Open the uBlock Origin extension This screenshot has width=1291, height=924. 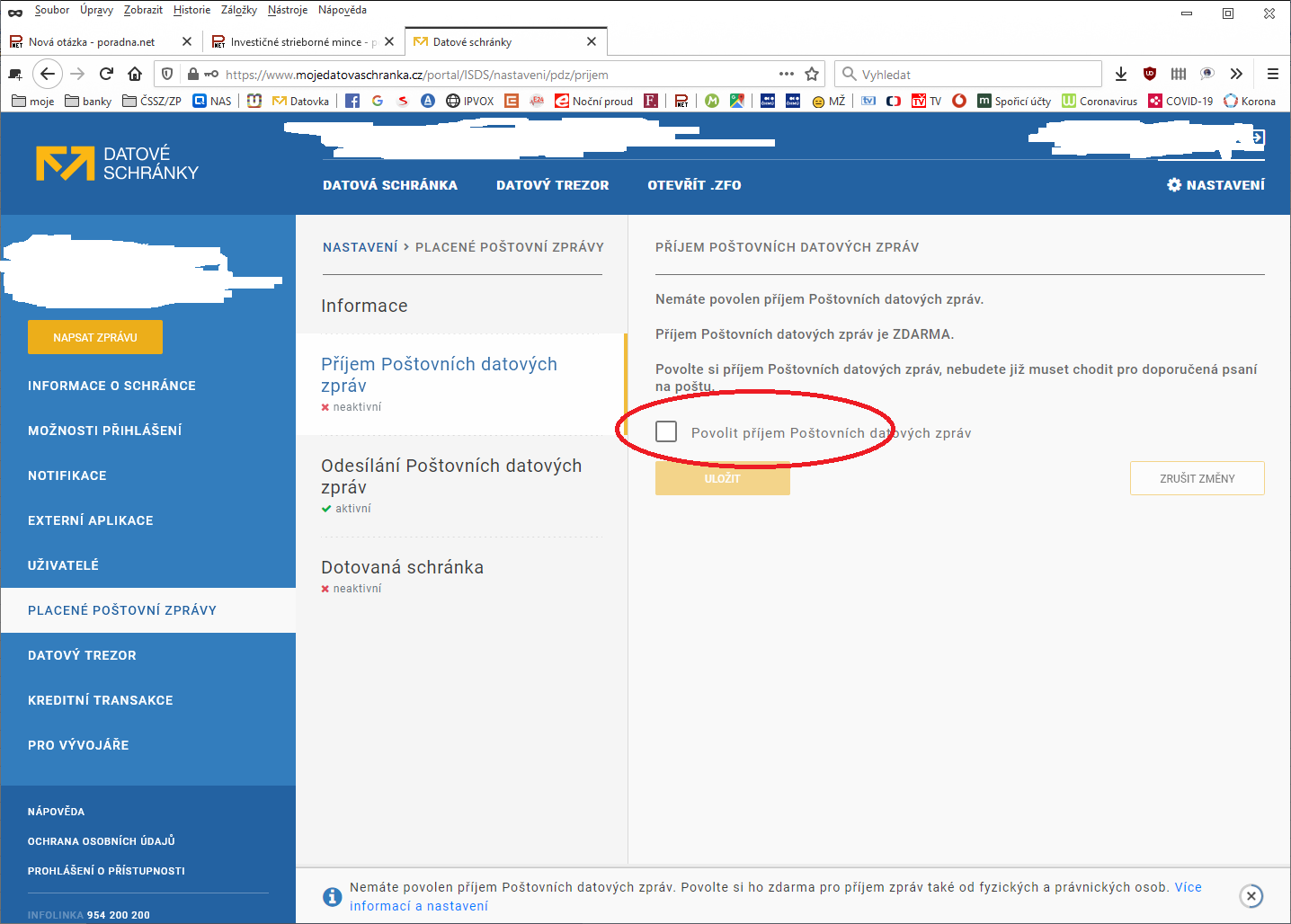1150,74
